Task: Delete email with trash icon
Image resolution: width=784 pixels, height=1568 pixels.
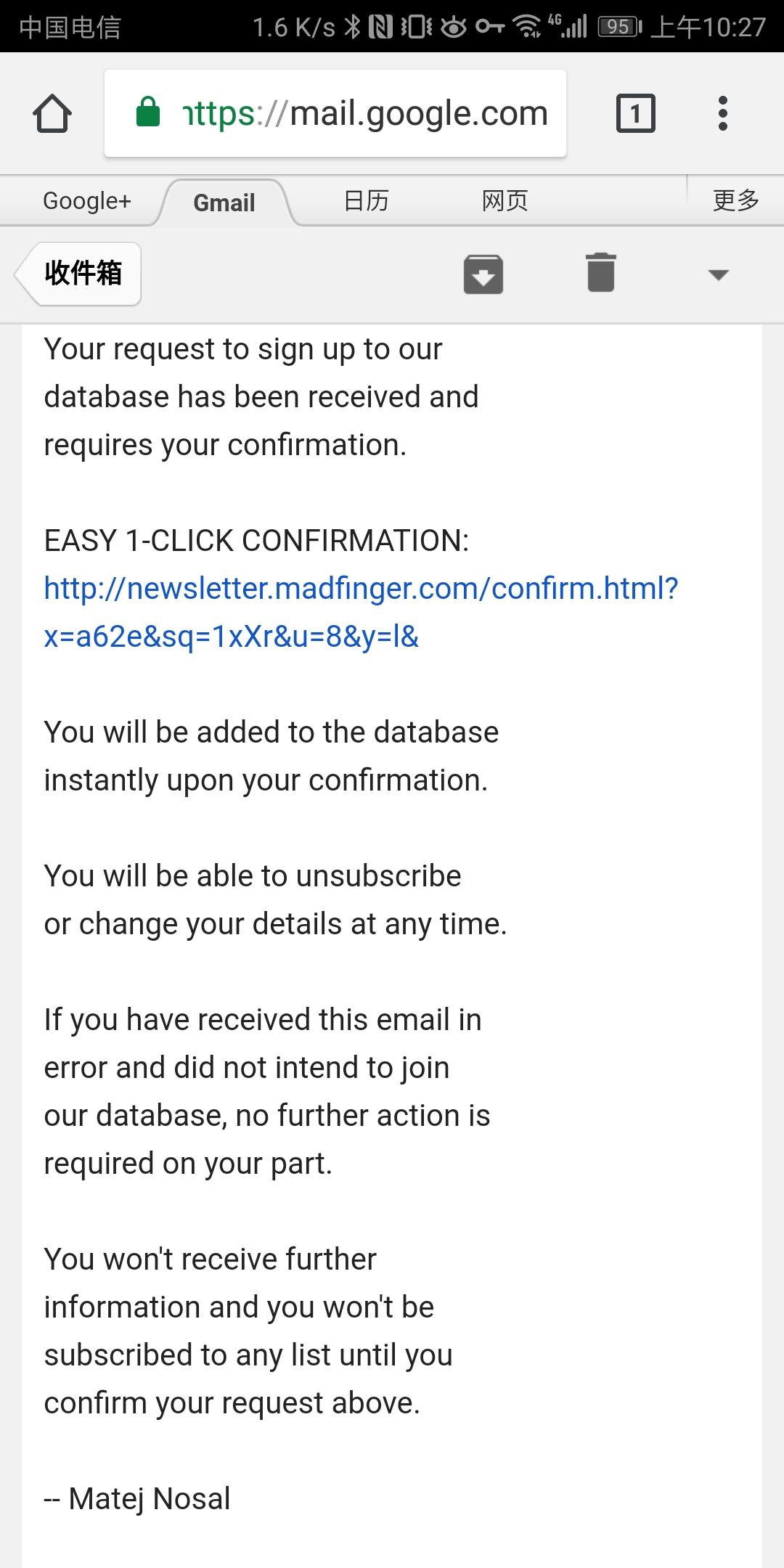Action: [601, 273]
